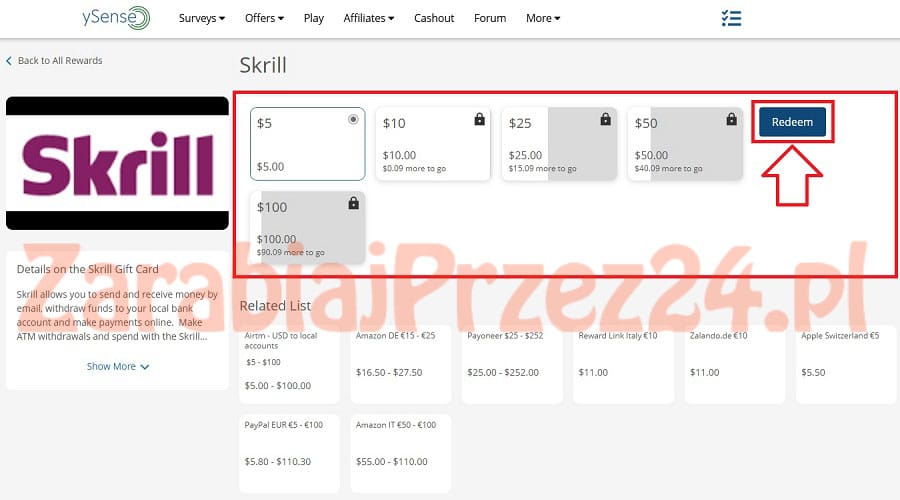Click the 'Related List' heading
900x500 pixels.
(275, 306)
